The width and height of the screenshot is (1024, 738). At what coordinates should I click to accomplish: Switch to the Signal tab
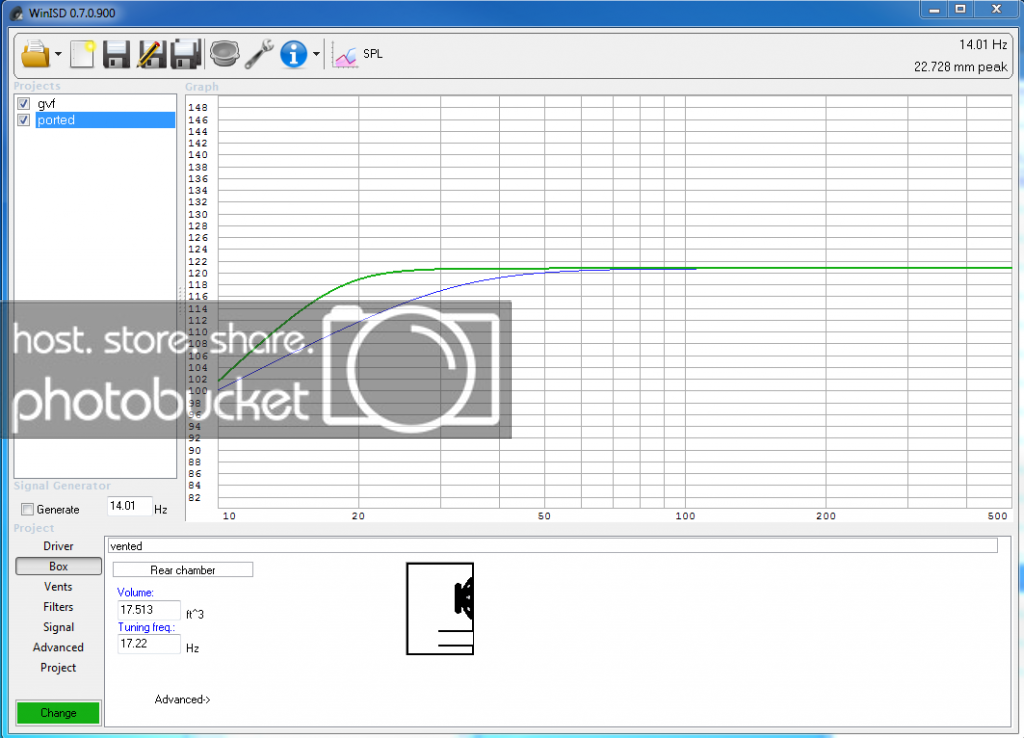[58, 627]
